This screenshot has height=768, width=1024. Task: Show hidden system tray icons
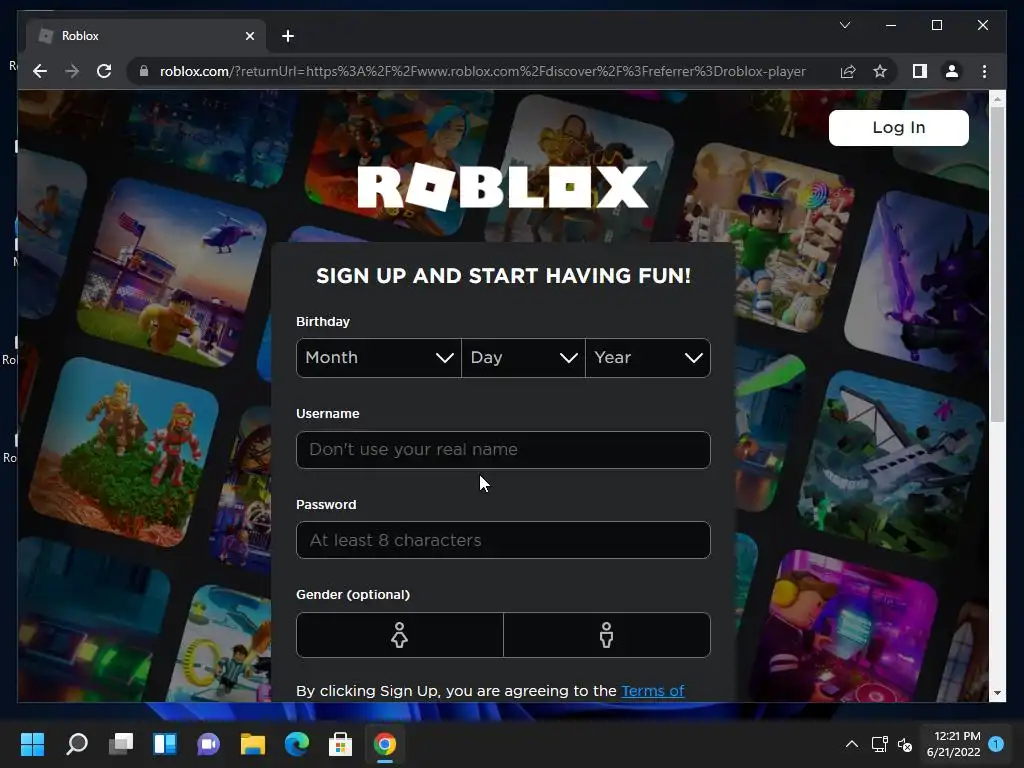[x=852, y=744]
